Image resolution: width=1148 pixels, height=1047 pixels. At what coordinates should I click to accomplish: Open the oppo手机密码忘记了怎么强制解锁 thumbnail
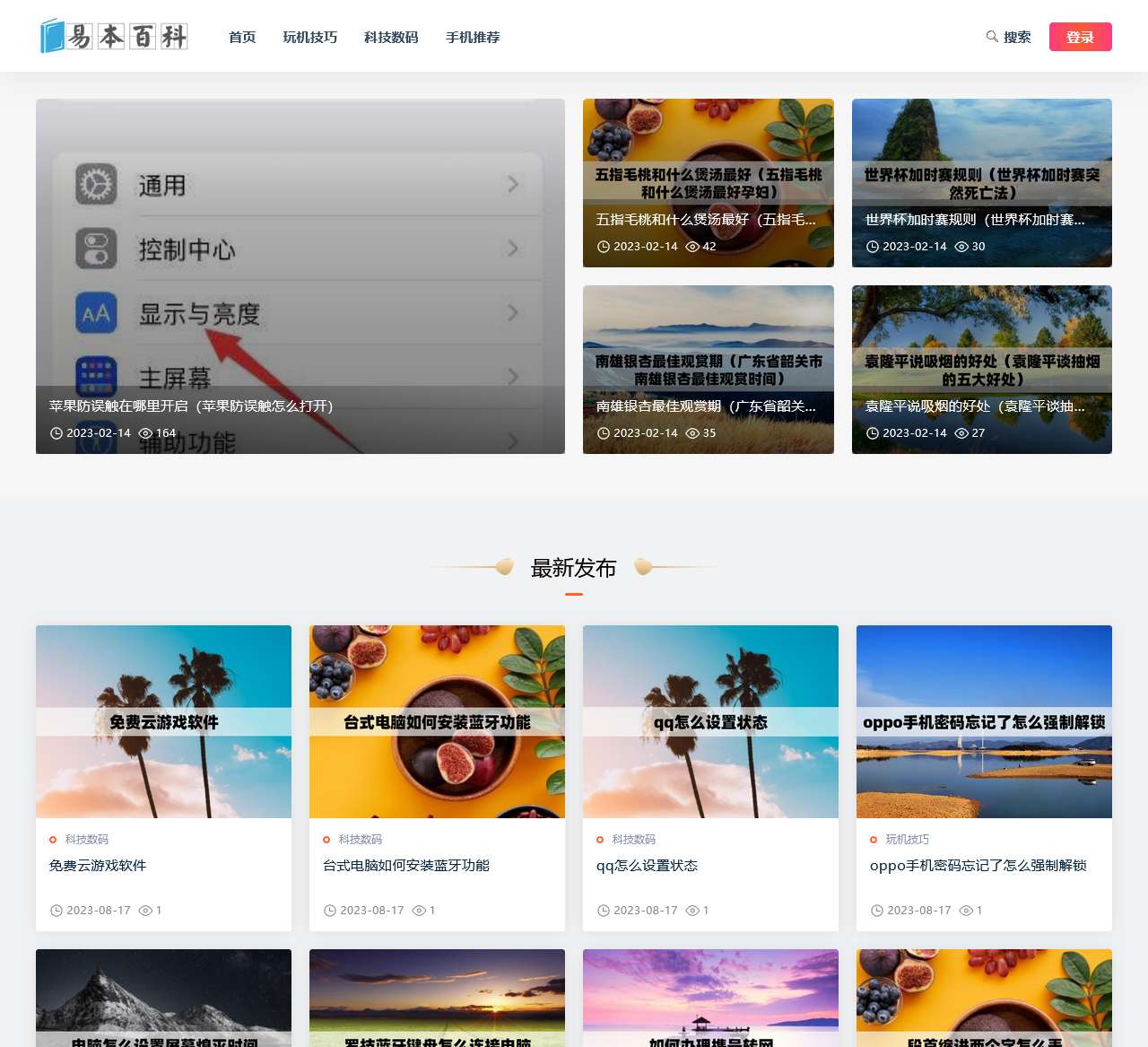(984, 721)
